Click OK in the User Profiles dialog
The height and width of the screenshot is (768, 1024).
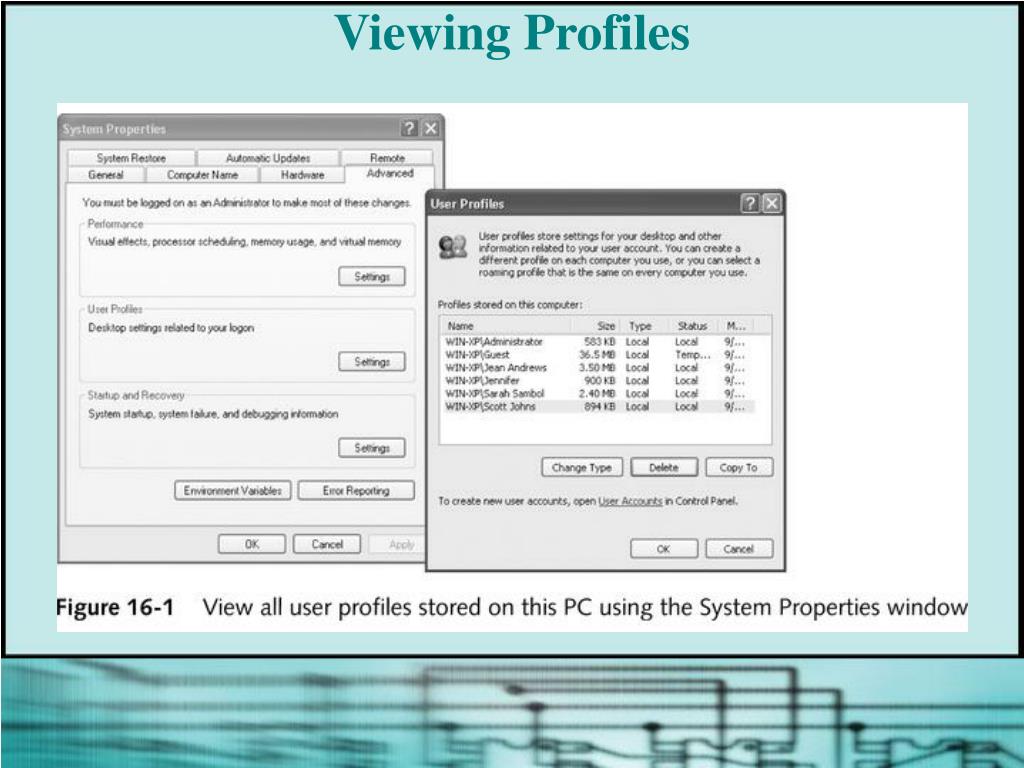664,549
